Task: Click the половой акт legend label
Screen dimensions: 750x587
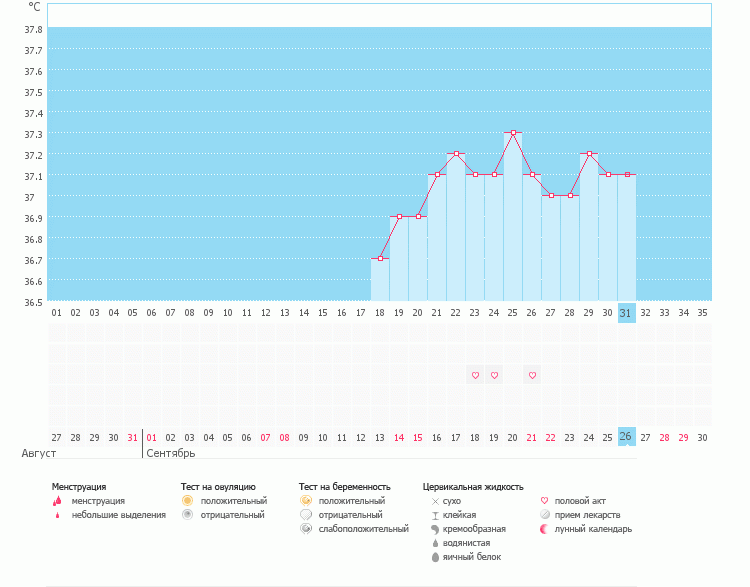Action: 580,500
